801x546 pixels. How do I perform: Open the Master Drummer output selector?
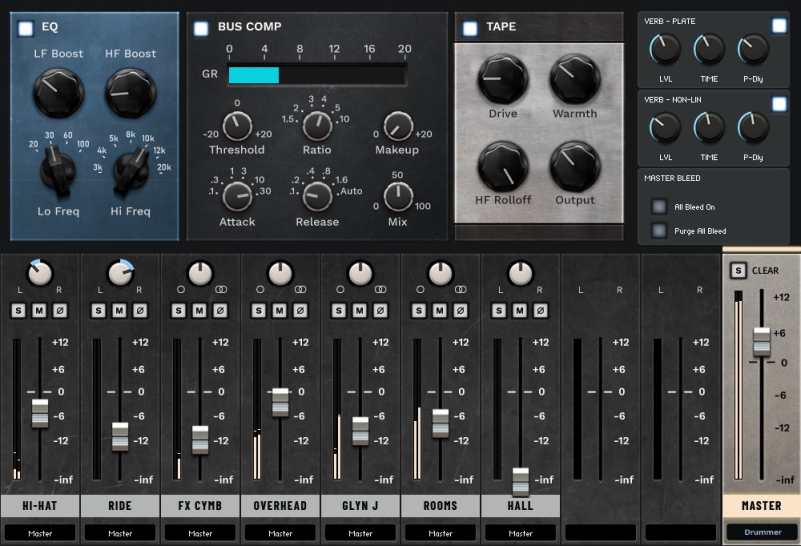click(761, 533)
